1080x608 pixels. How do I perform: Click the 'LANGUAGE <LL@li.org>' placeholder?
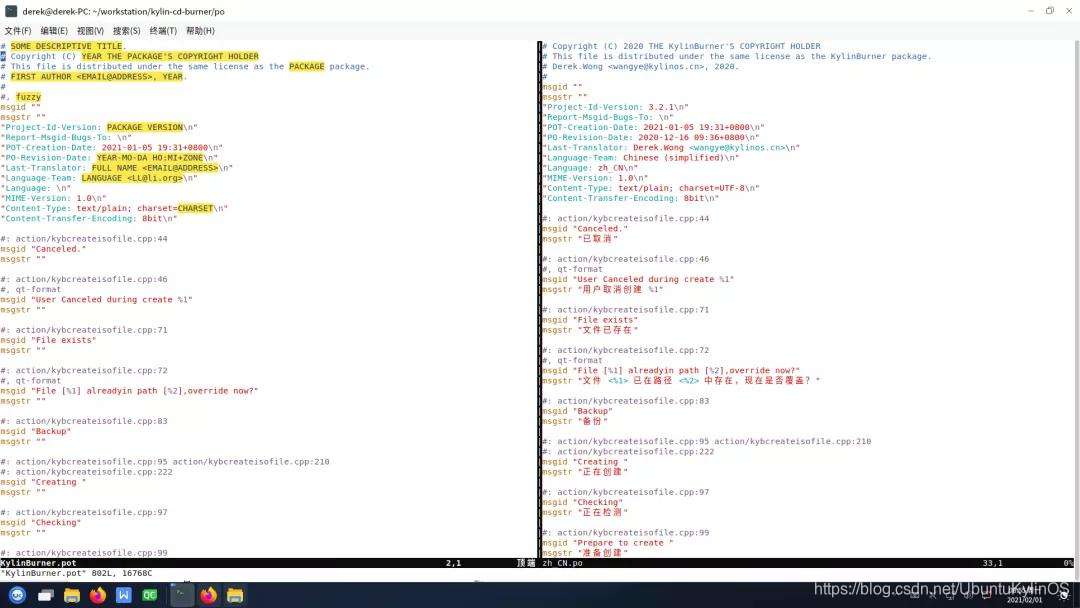click(132, 178)
